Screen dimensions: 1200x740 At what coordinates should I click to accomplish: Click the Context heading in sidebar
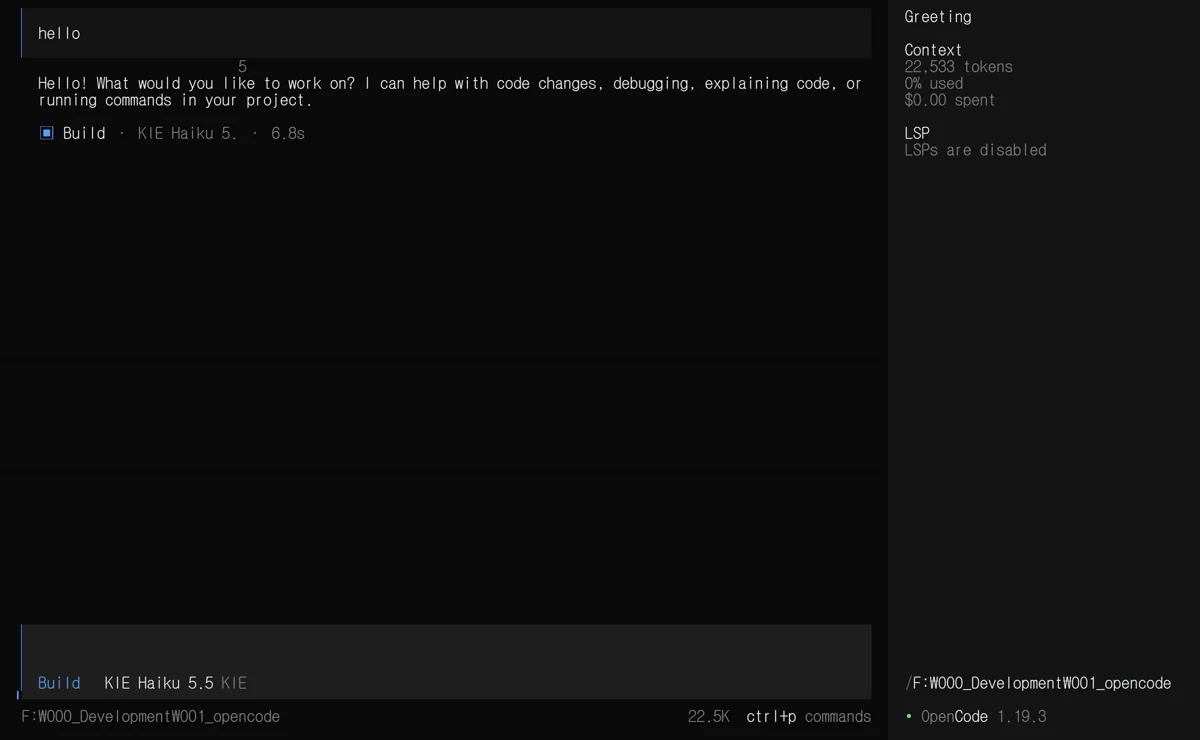[933, 50]
